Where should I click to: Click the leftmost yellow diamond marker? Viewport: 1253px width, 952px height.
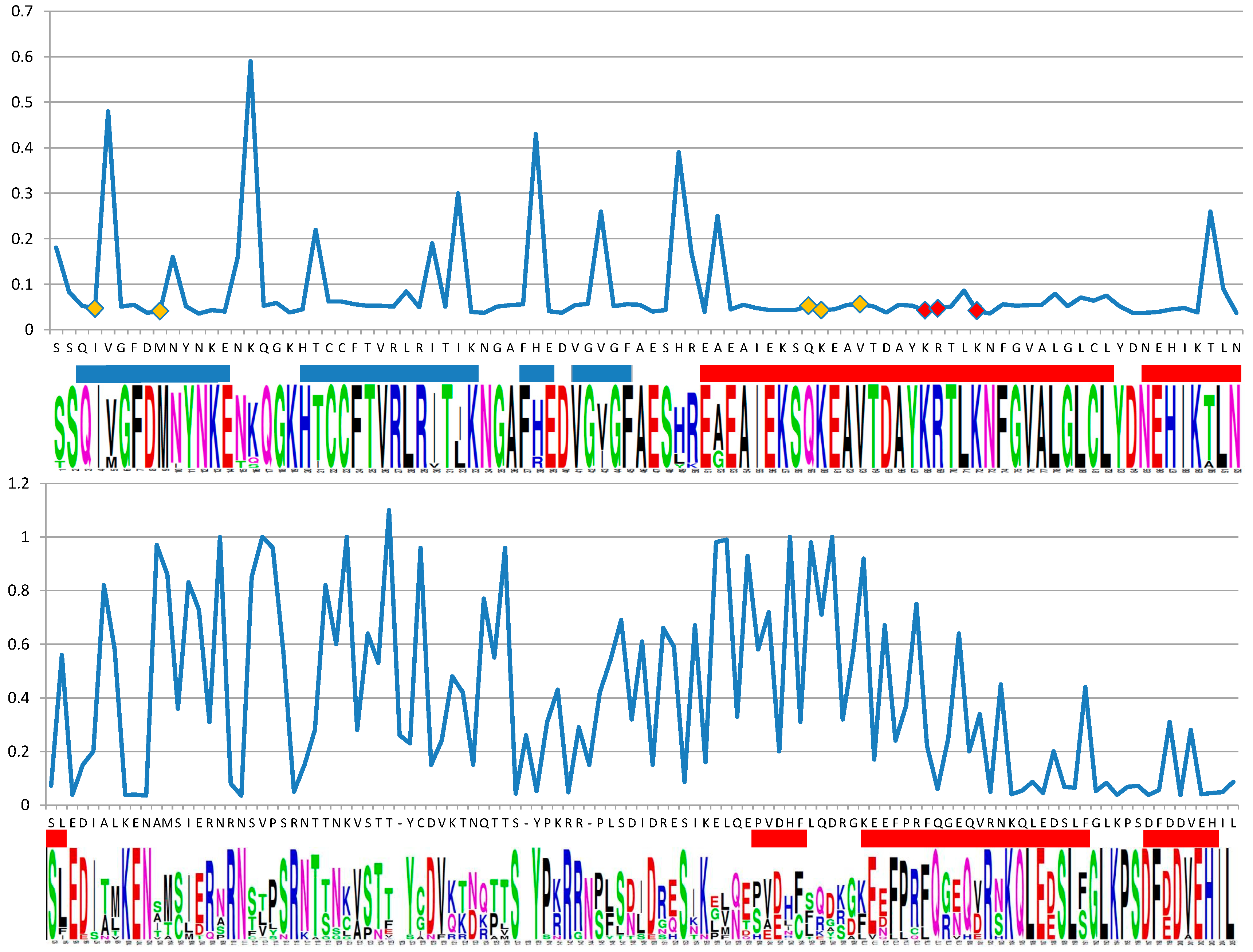(95, 308)
